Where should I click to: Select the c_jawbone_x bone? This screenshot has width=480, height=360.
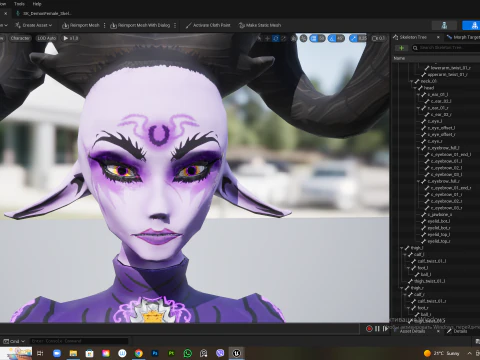[x=440, y=215]
